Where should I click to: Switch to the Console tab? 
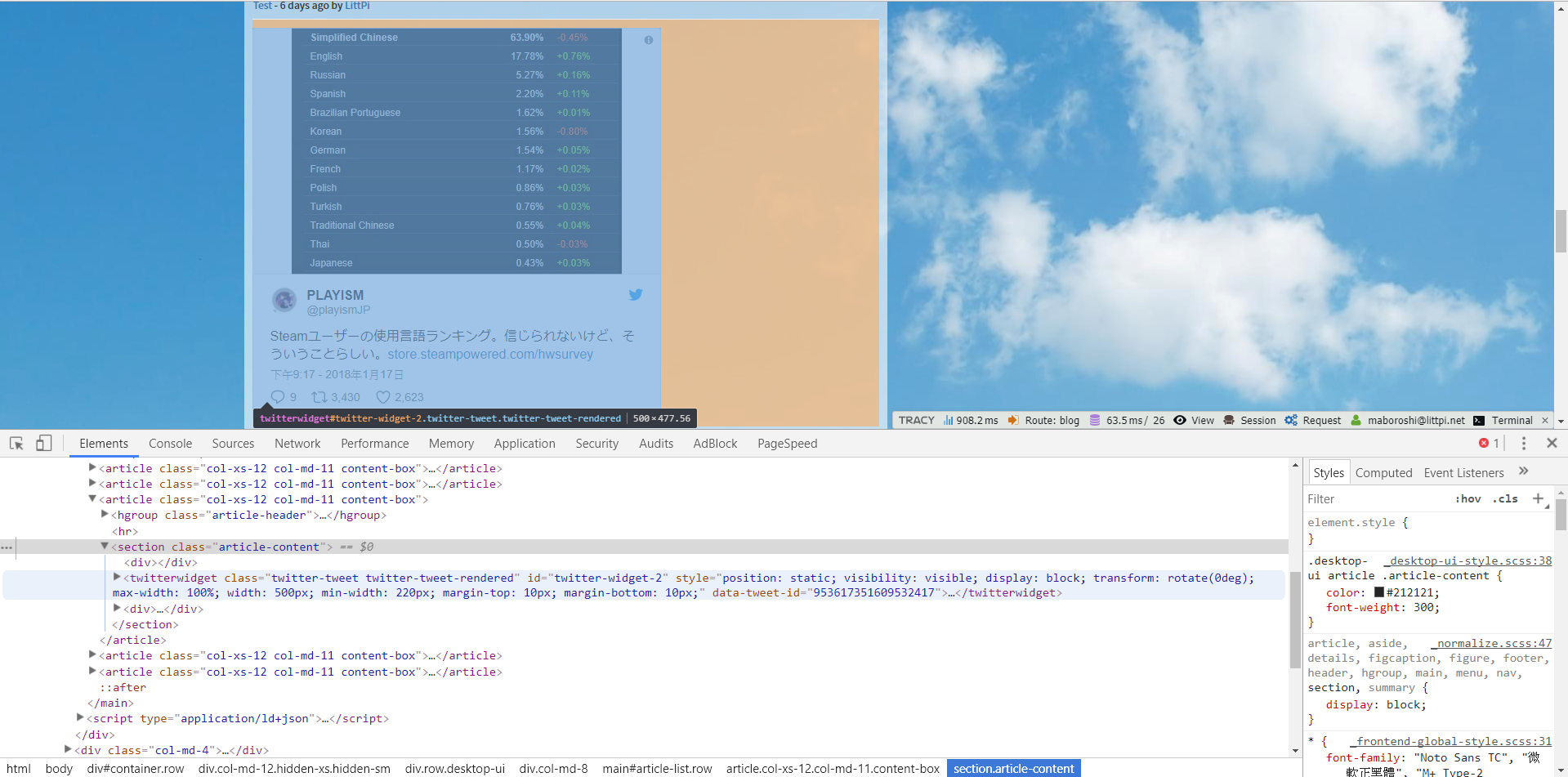[170, 443]
